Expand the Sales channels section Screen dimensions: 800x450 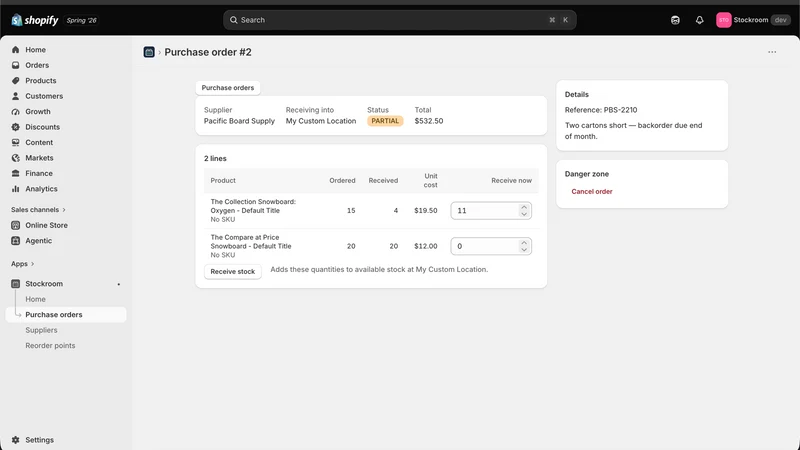38,210
